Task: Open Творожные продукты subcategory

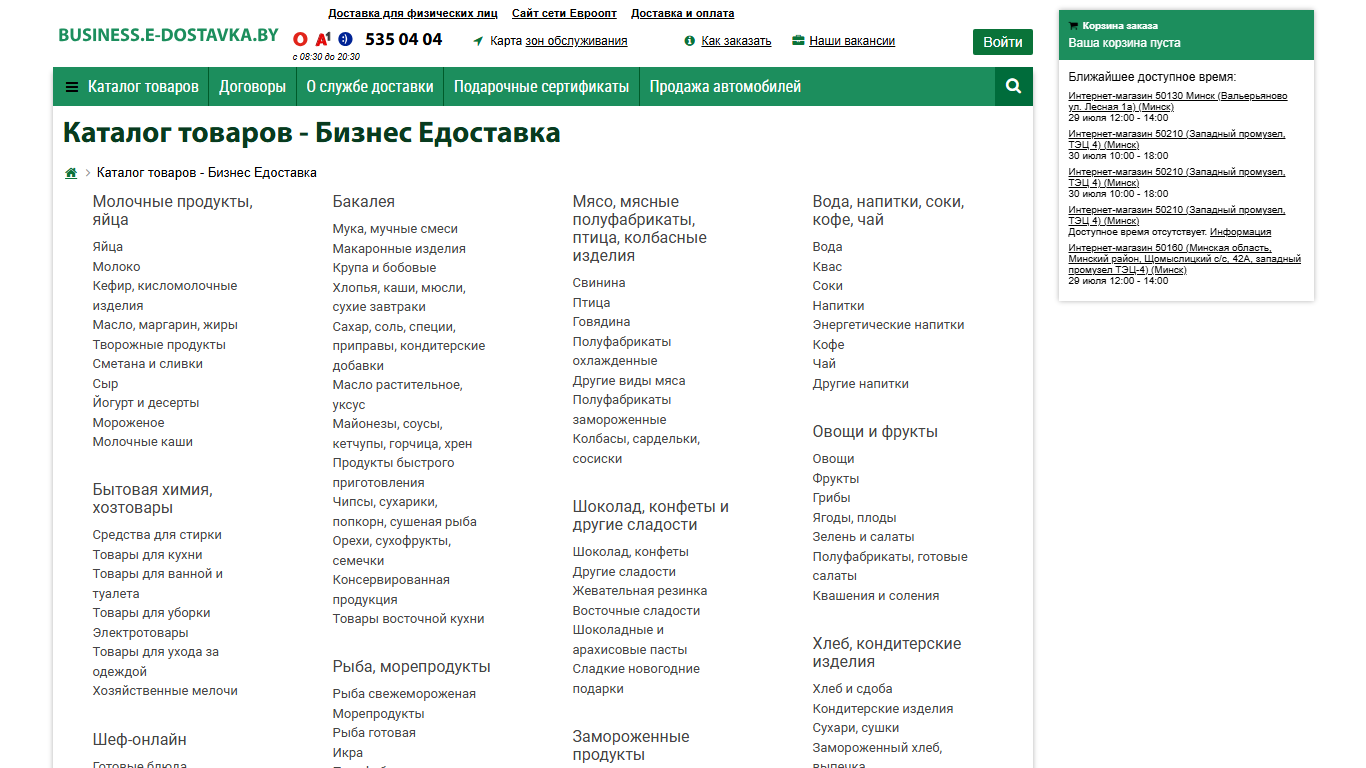Action: (x=159, y=345)
